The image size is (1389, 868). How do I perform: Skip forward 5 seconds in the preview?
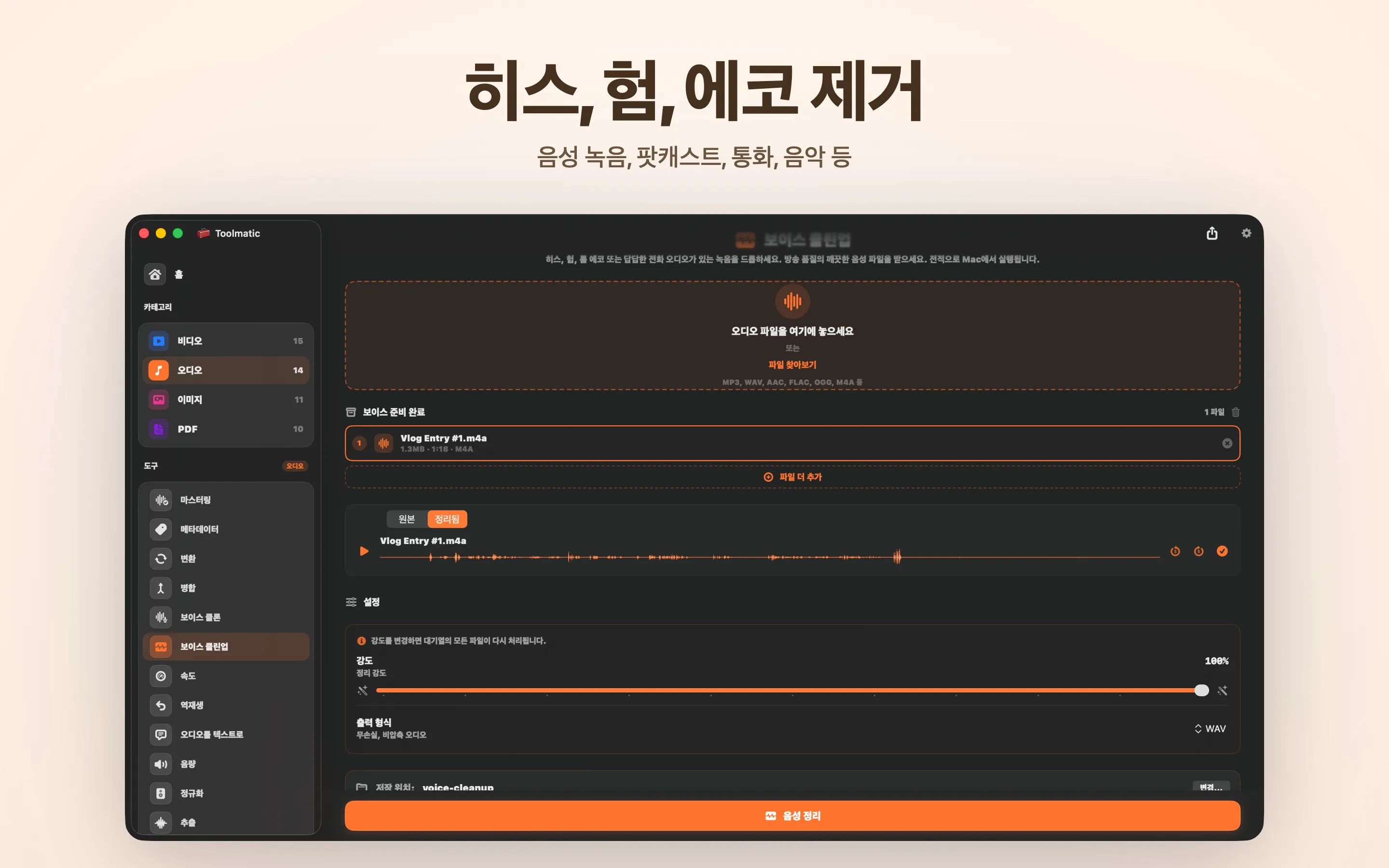pyautogui.click(x=1198, y=551)
